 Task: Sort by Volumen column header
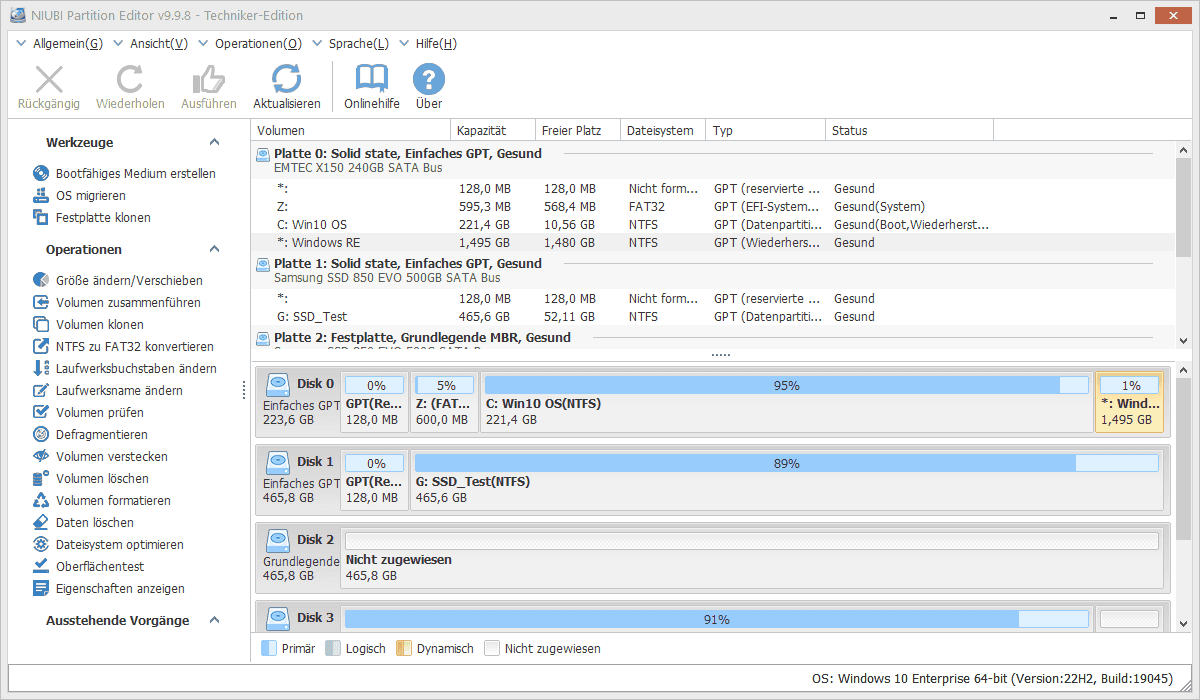pyautogui.click(x=351, y=130)
